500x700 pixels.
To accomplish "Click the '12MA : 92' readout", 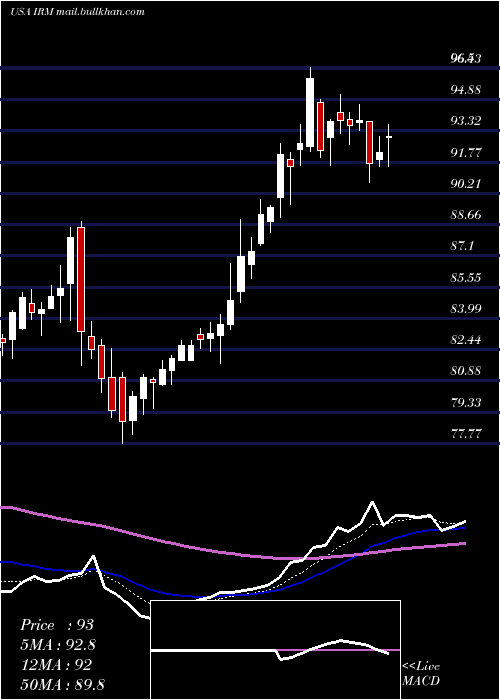I will point(56,665).
